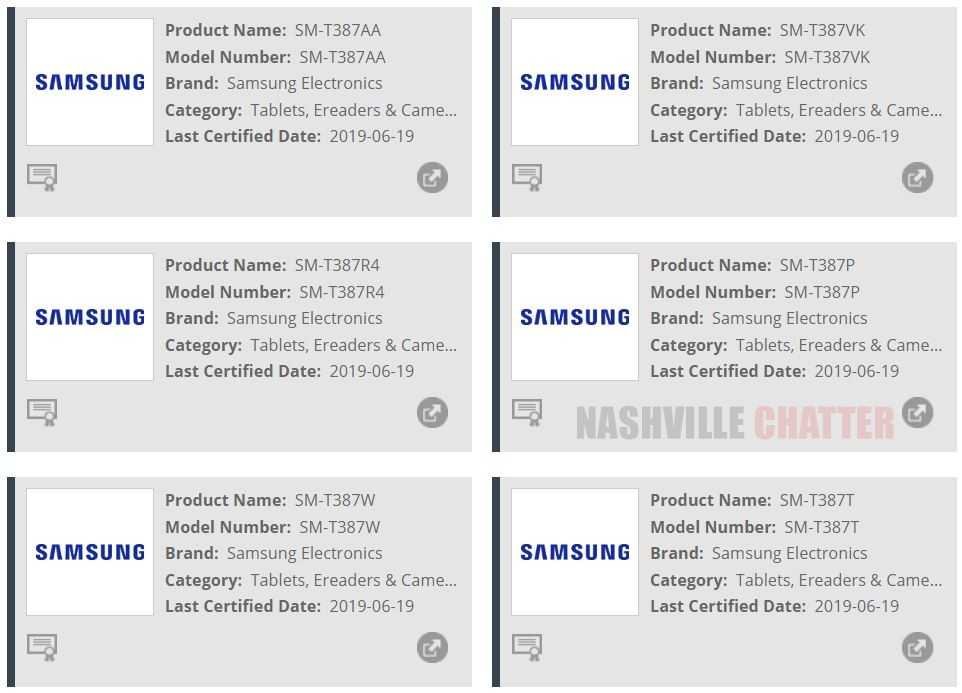Click Samsung logo thumbnail on SM-T387AA card
The width and height of the screenshot is (962, 693).
coord(90,82)
